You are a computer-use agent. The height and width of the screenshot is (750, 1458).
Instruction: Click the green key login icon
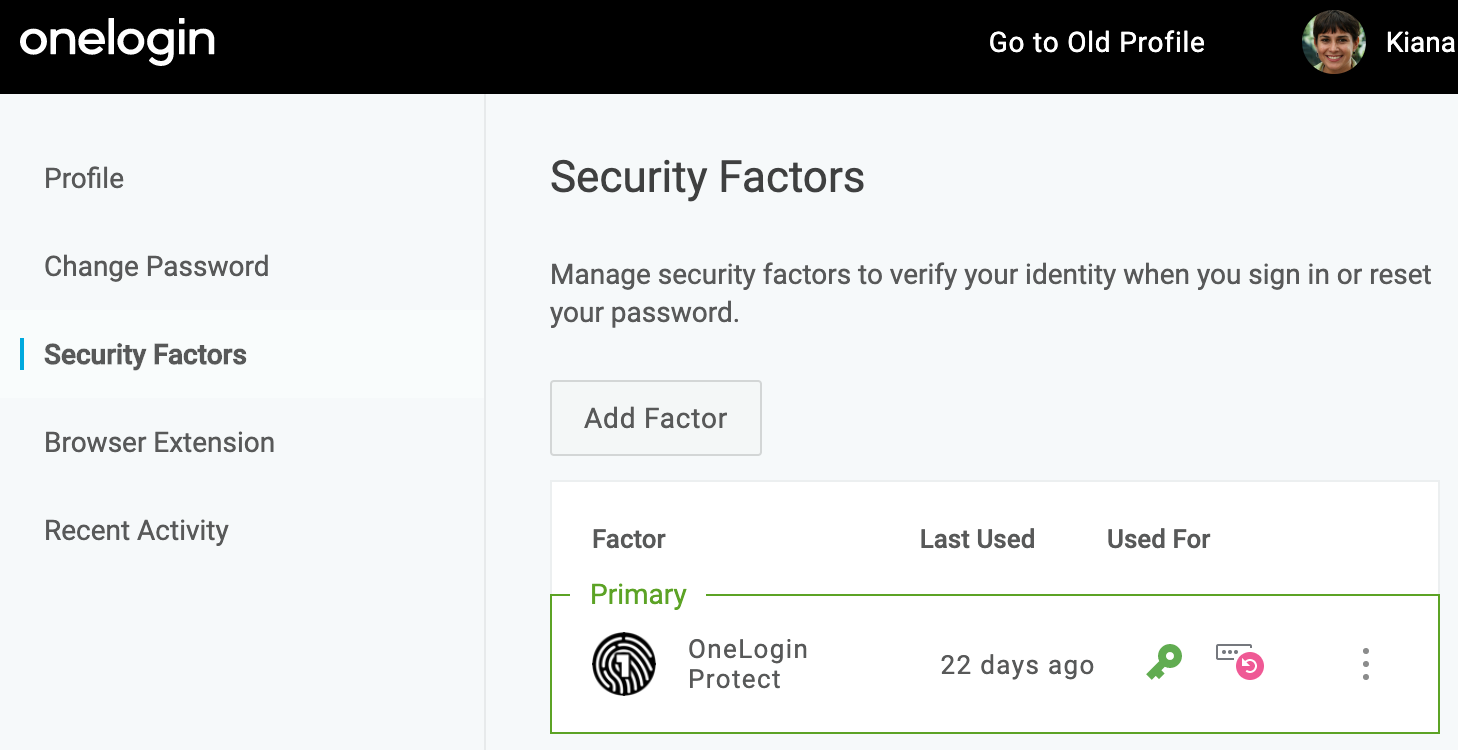click(x=1163, y=663)
